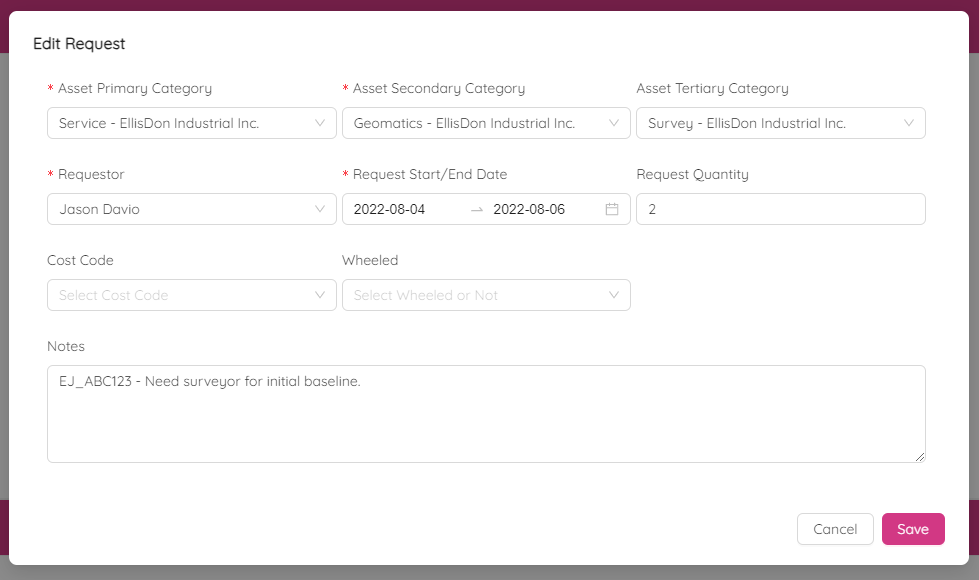Click chevron arrow on Asset Tertiary Category

pyautogui.click(x=909, y=123)
